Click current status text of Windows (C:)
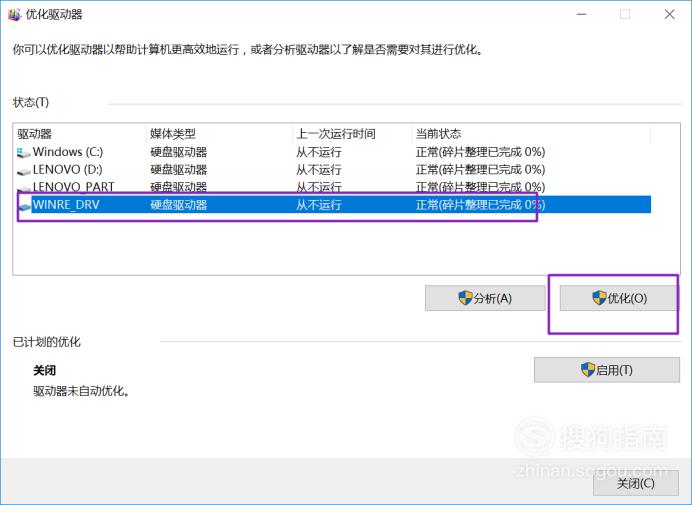Image resolution: width=692 pixels, height=505 pixels. pos(480,152)
